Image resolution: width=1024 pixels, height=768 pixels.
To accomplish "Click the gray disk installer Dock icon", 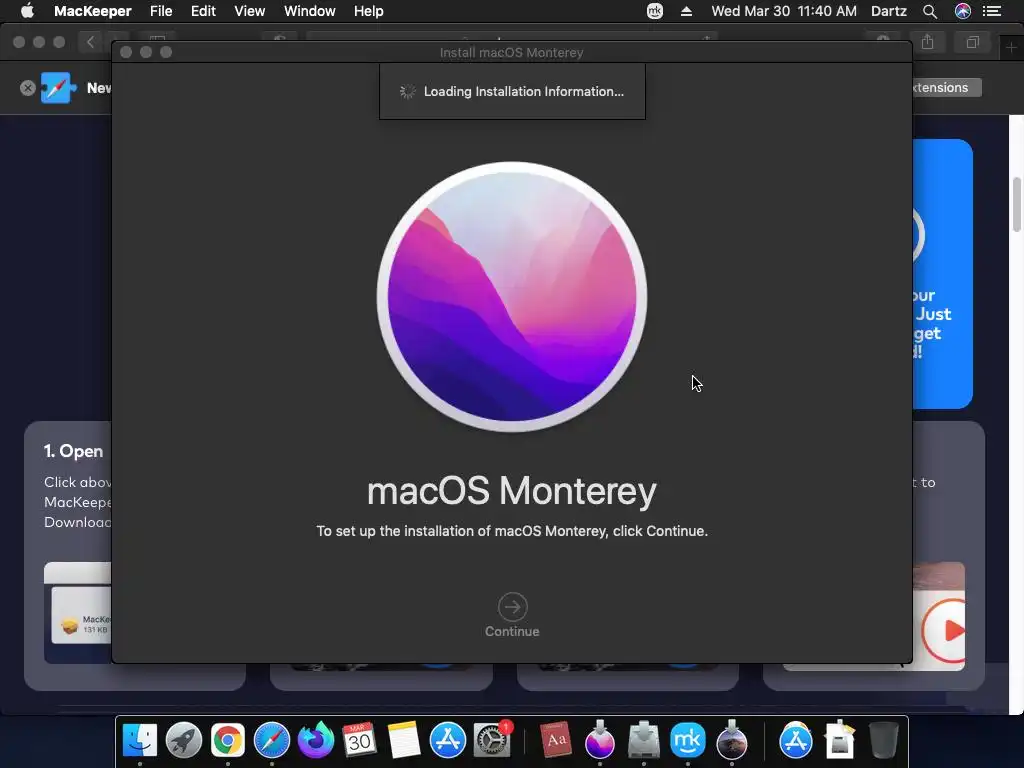I will tap(644, 740).
